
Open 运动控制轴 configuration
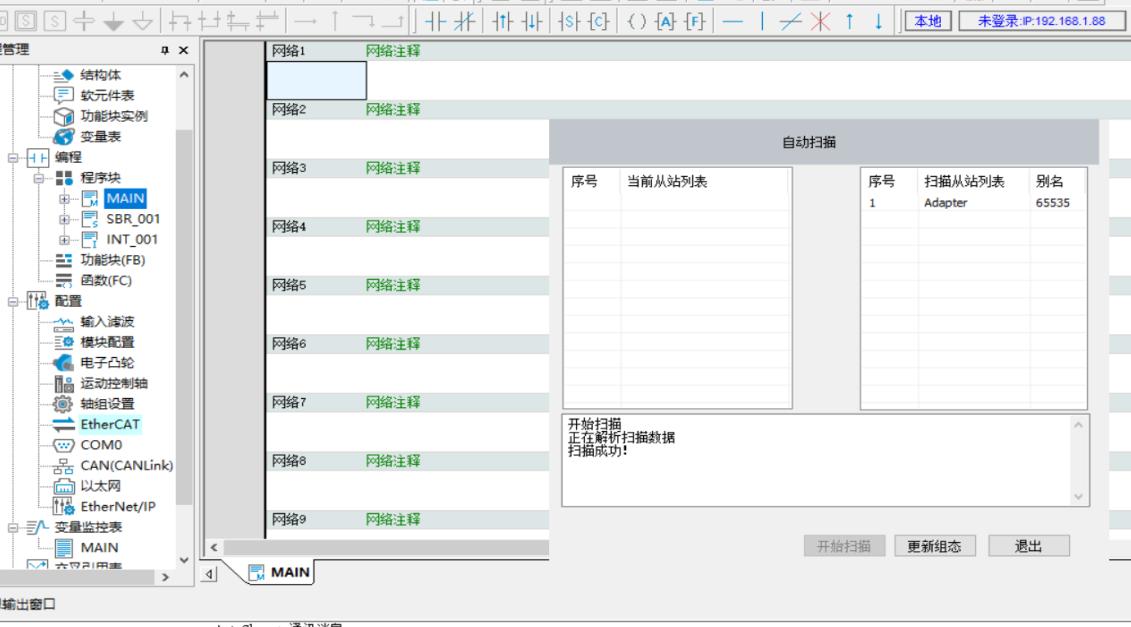coord(114,383)
